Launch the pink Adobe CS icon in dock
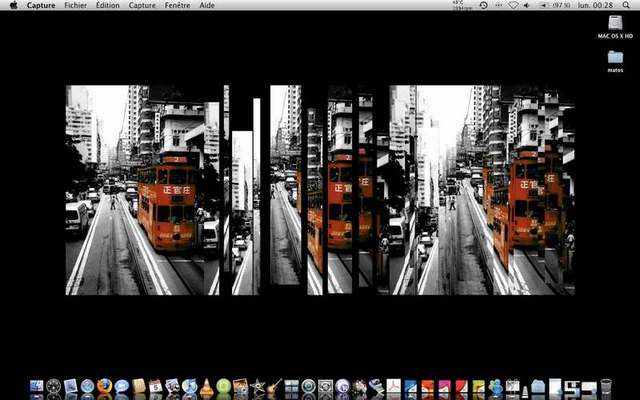 point(444,386)
